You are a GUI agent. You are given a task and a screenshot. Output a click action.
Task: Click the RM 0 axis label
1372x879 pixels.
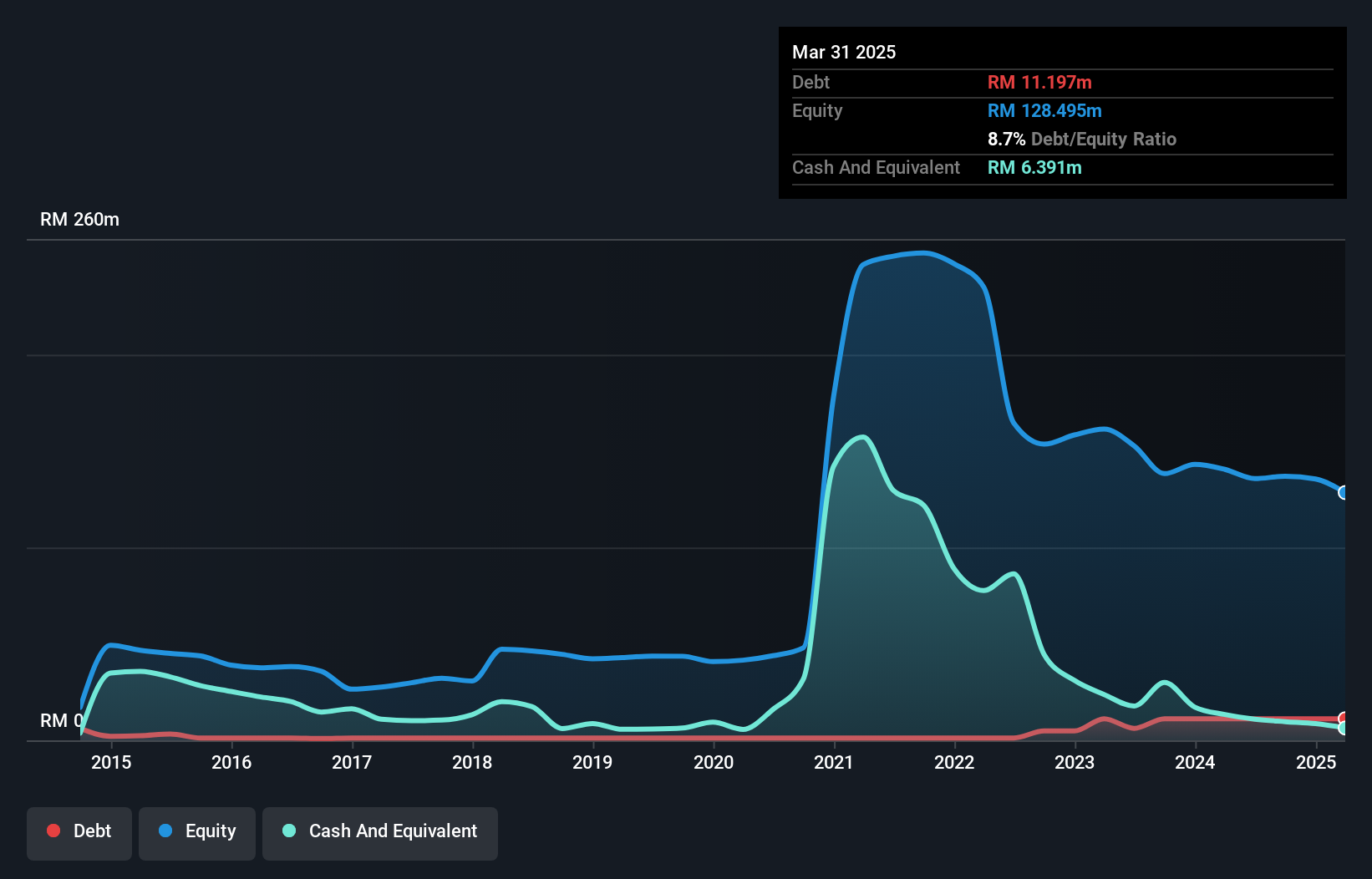(x=61, y=720)
